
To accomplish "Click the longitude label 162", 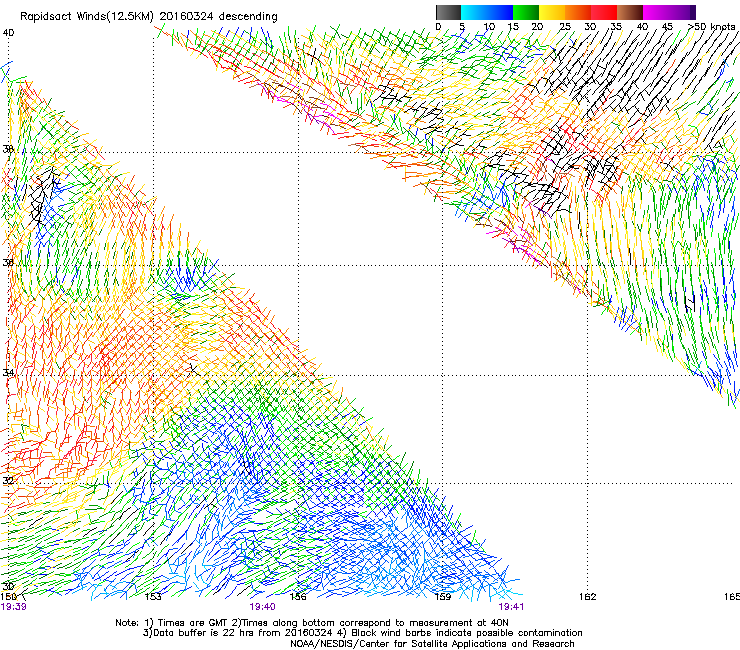I will click(588, 597).
